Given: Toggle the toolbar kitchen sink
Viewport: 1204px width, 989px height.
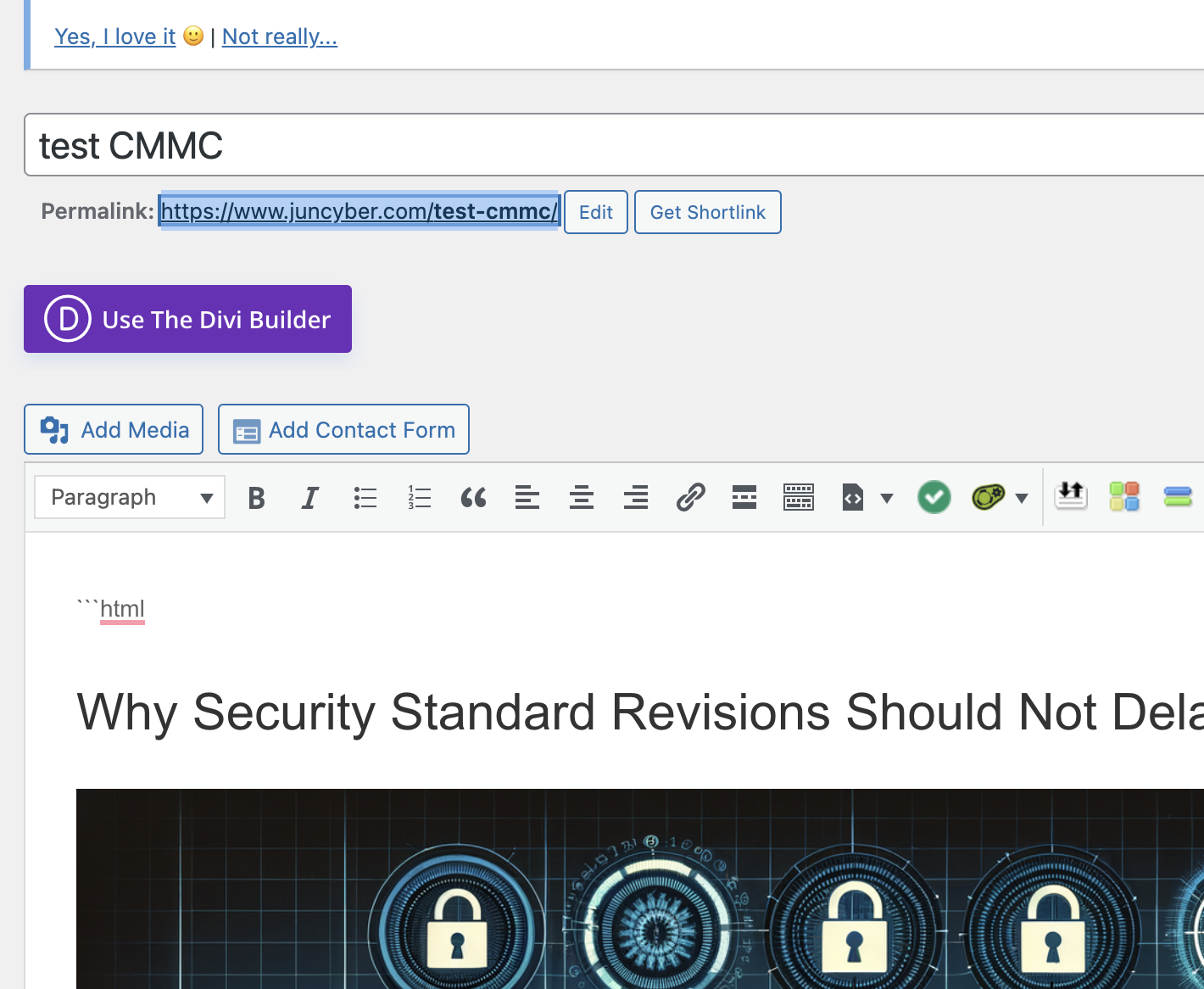Looking at the screenshot, I should click(x=799, y=498).
